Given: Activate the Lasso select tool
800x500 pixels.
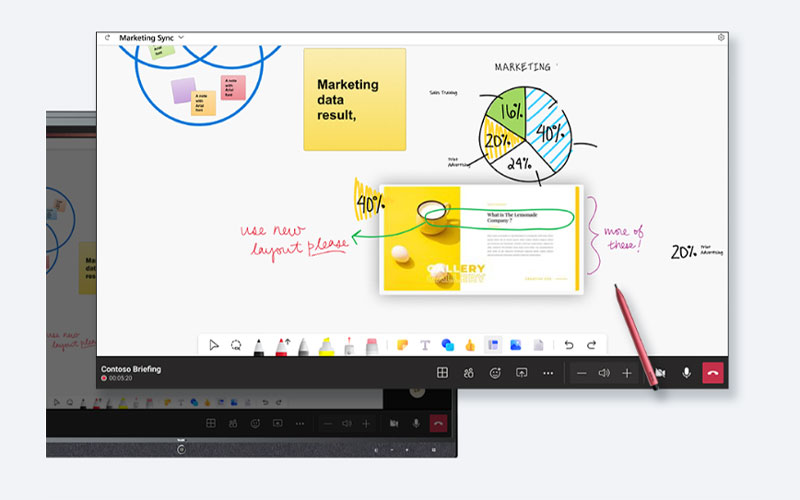Looking at the screenshot, I should click(236, 345).
